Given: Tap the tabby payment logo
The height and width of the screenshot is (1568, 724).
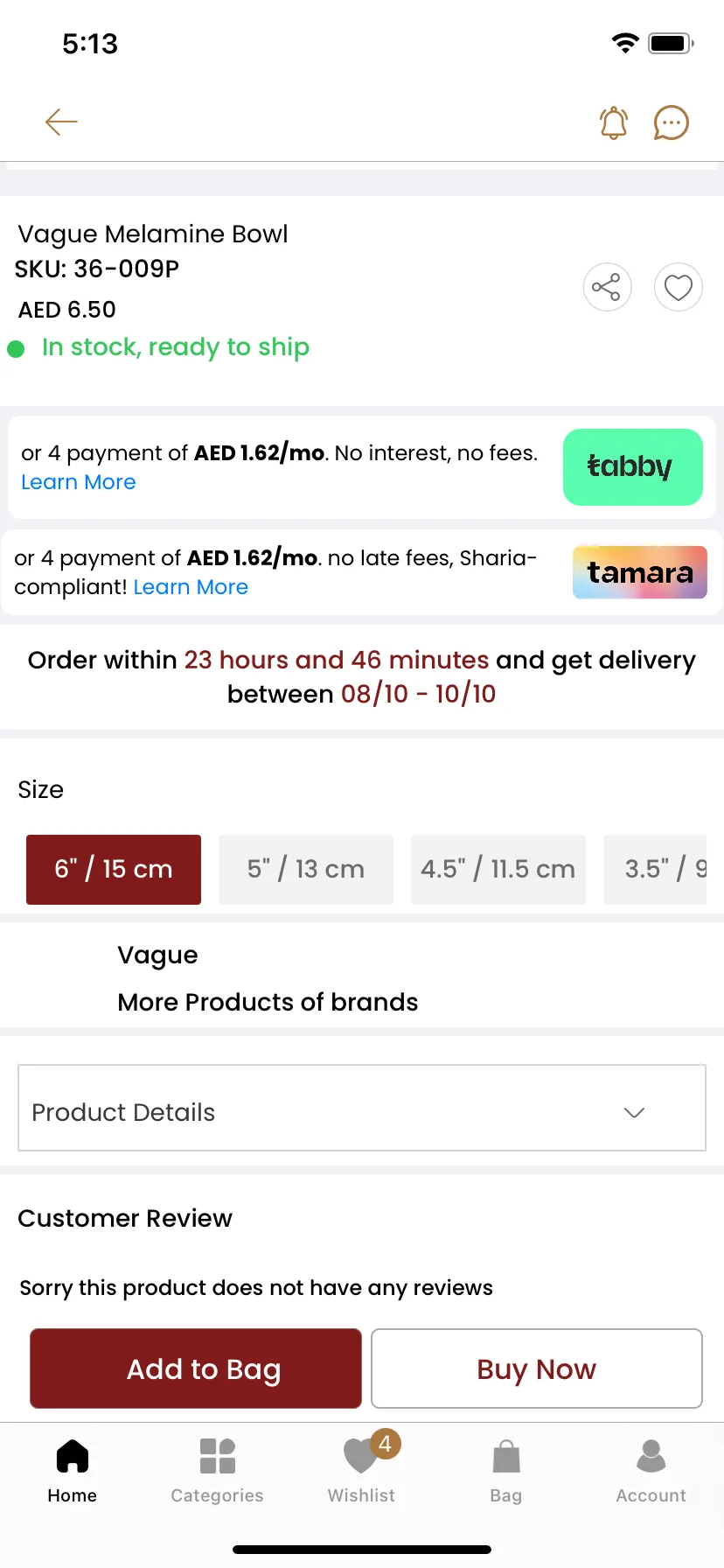Looking at the screenshot, I should [633, 467].
